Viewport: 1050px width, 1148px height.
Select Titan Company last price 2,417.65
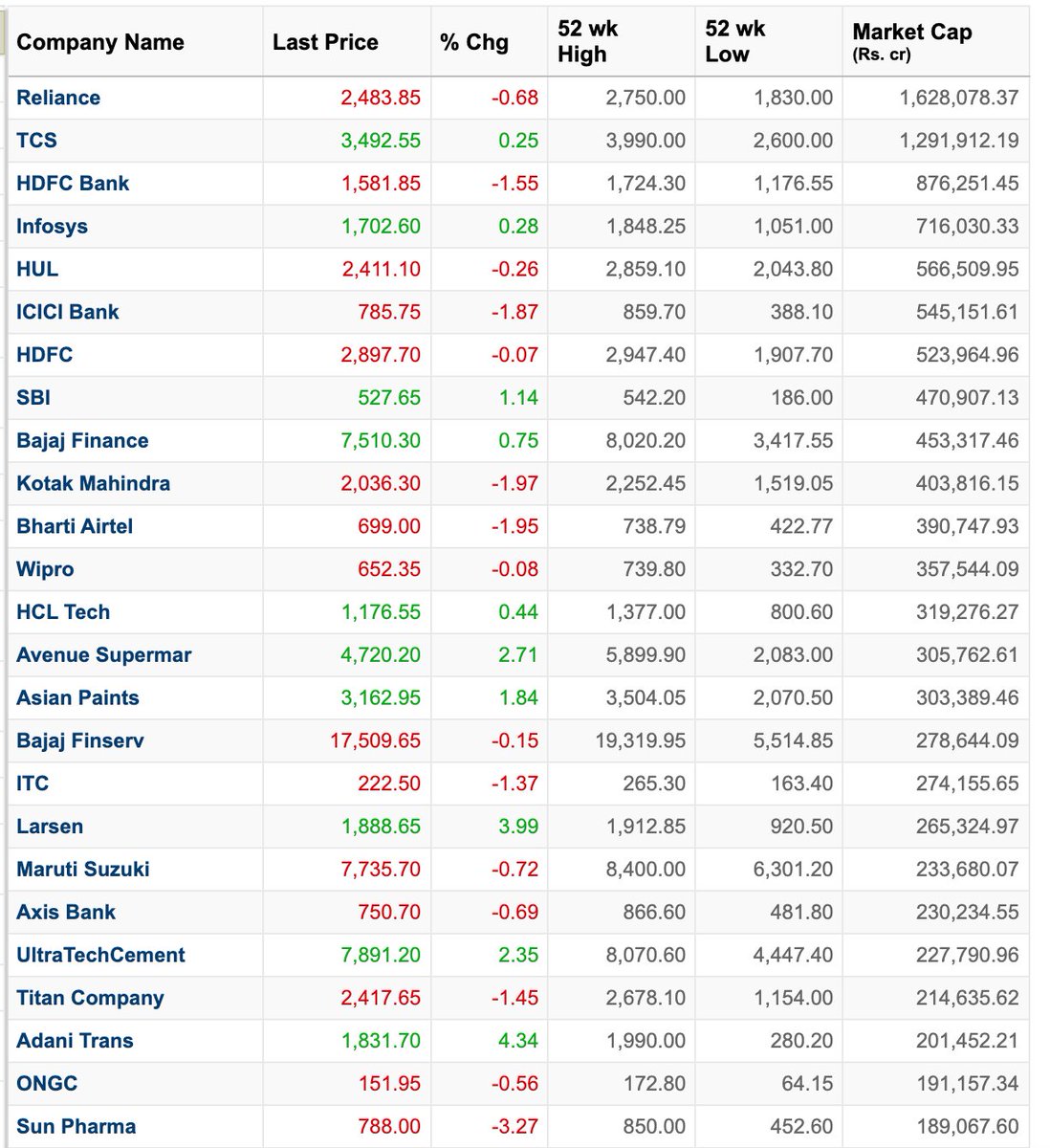pos(381,998)
